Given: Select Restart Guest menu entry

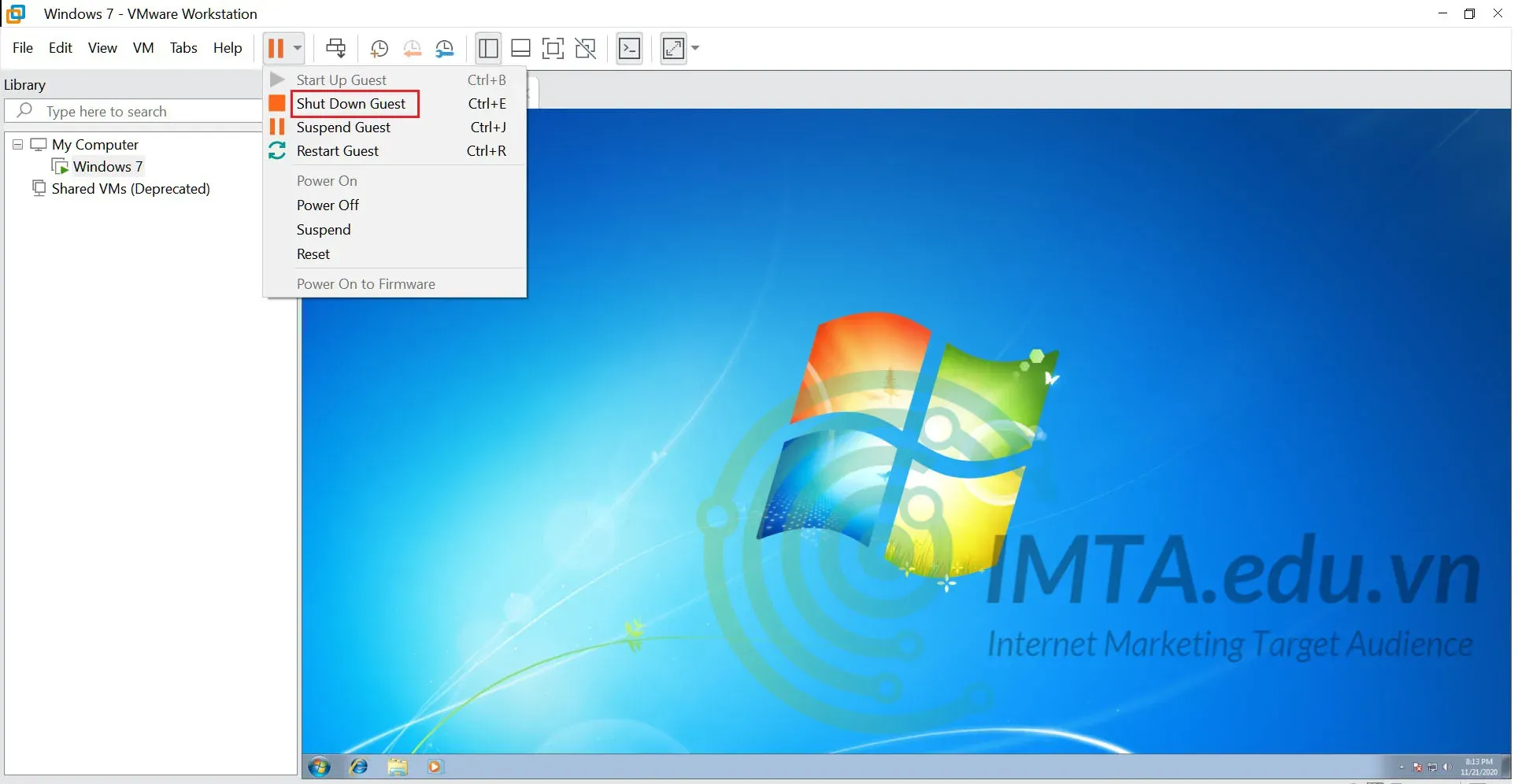Looking at the screenshot, I should [337, 150].
